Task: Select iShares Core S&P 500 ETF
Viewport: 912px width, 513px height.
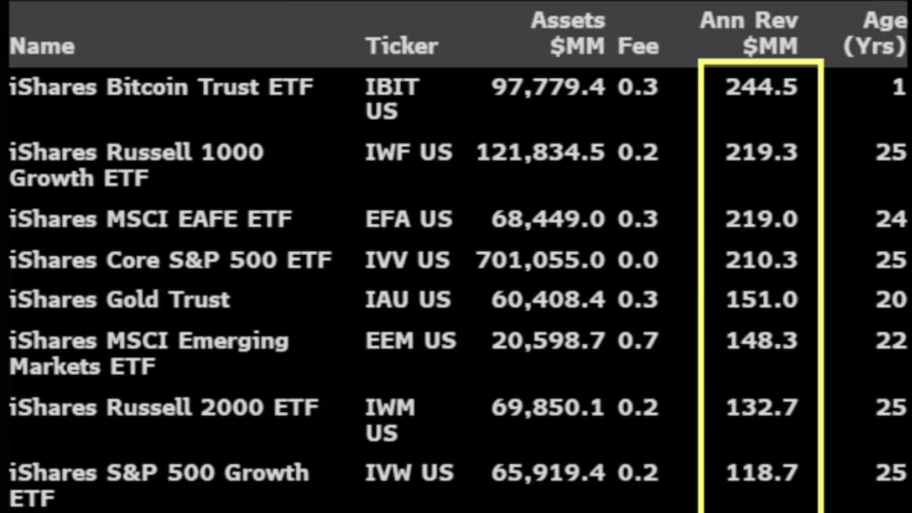Action: pyautogui.click(x=170, y=260)
